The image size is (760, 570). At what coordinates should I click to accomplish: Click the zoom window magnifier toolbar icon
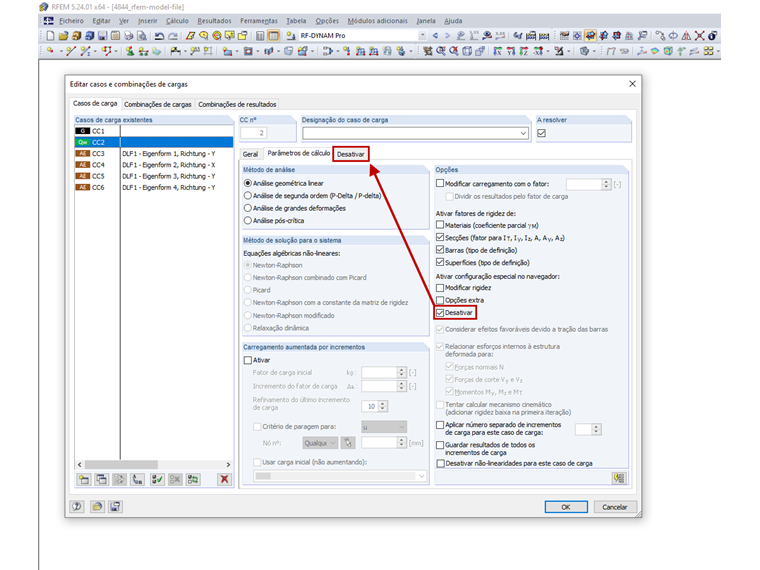pyautogui.click(x=441, y=50)
